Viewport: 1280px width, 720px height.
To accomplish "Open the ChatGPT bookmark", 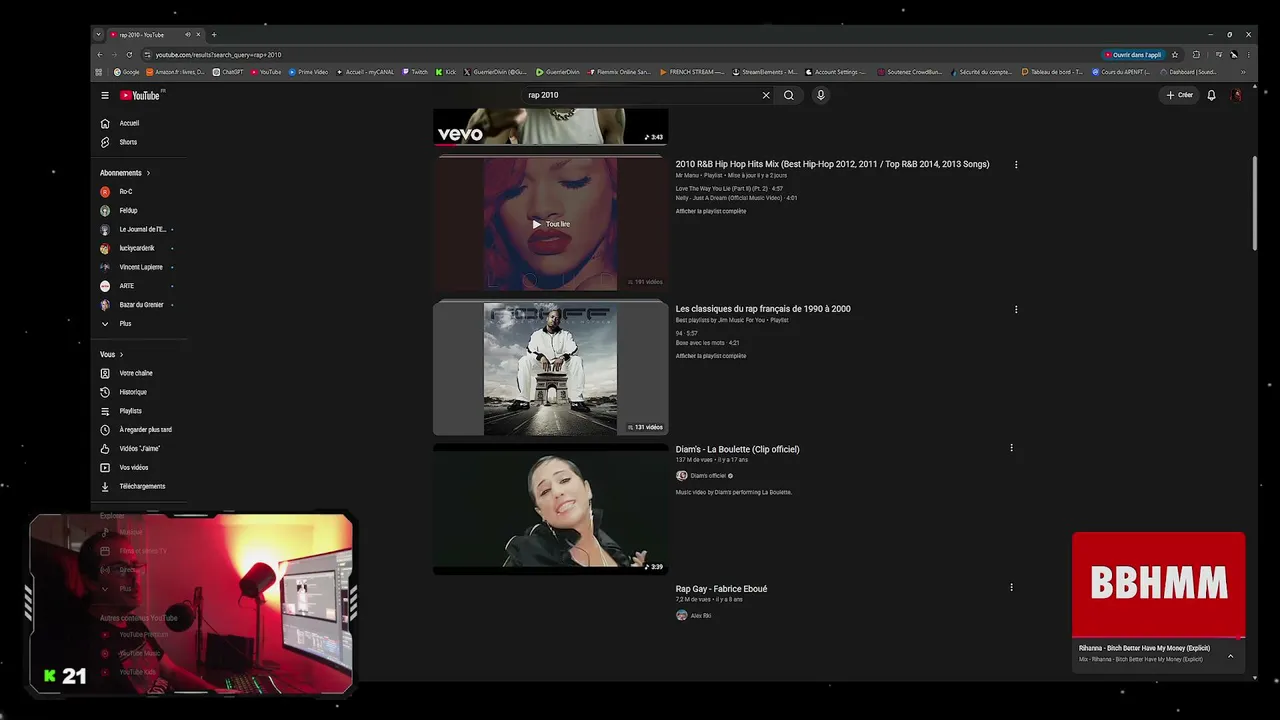I will pos(228,72).
